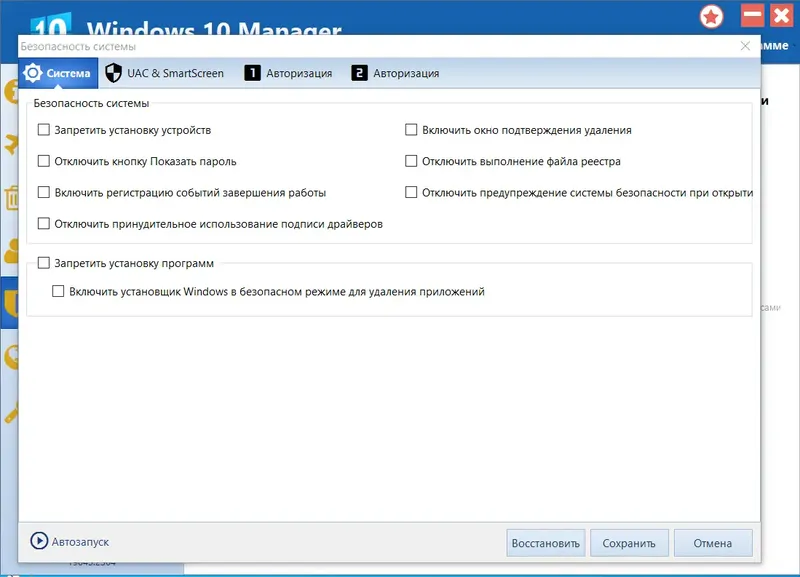The image size is (800, 577).
Task: Select the trash bin sidebar icon
Action: [12, 198]
